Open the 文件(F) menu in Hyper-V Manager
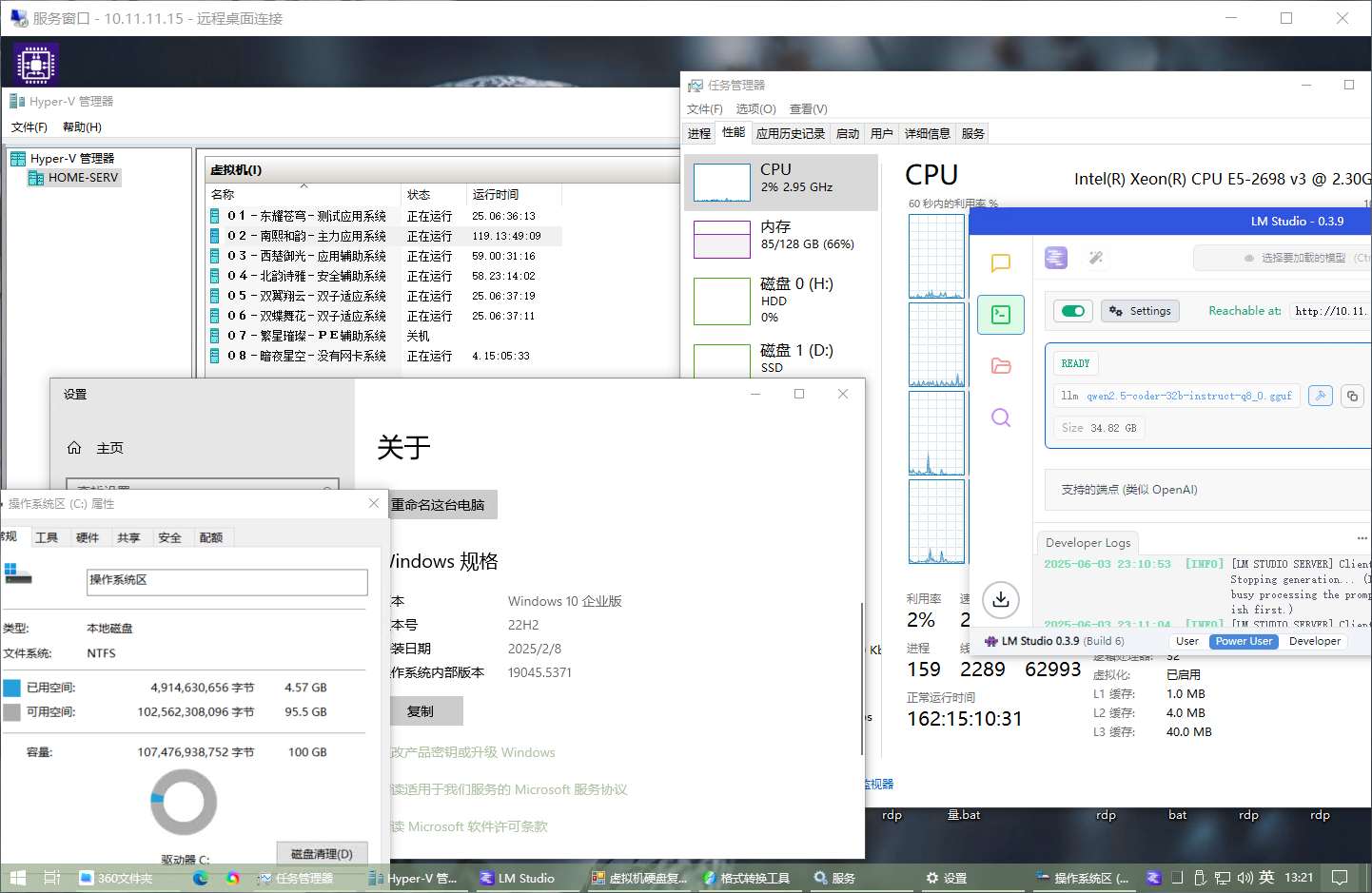The width and height of the screenshot is (1372, 893). coord(29,127)
